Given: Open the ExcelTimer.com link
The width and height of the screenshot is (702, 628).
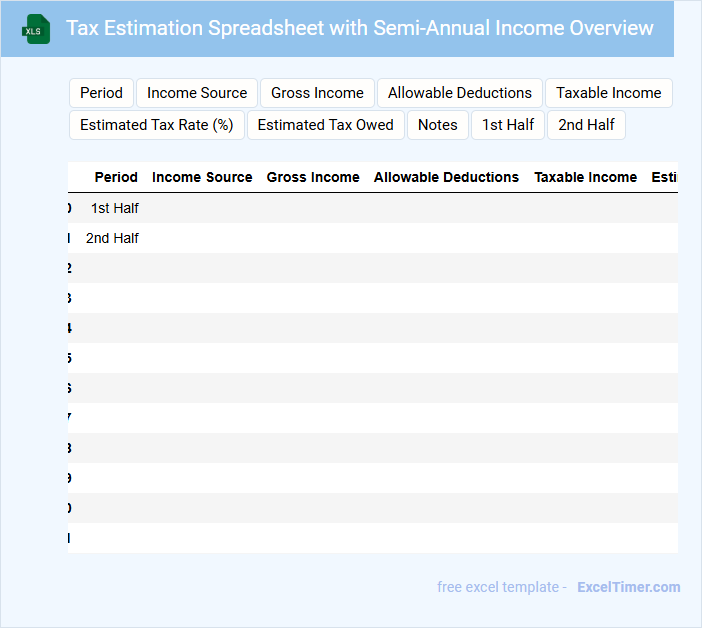Looking at the screenshot, I should 628,587.
